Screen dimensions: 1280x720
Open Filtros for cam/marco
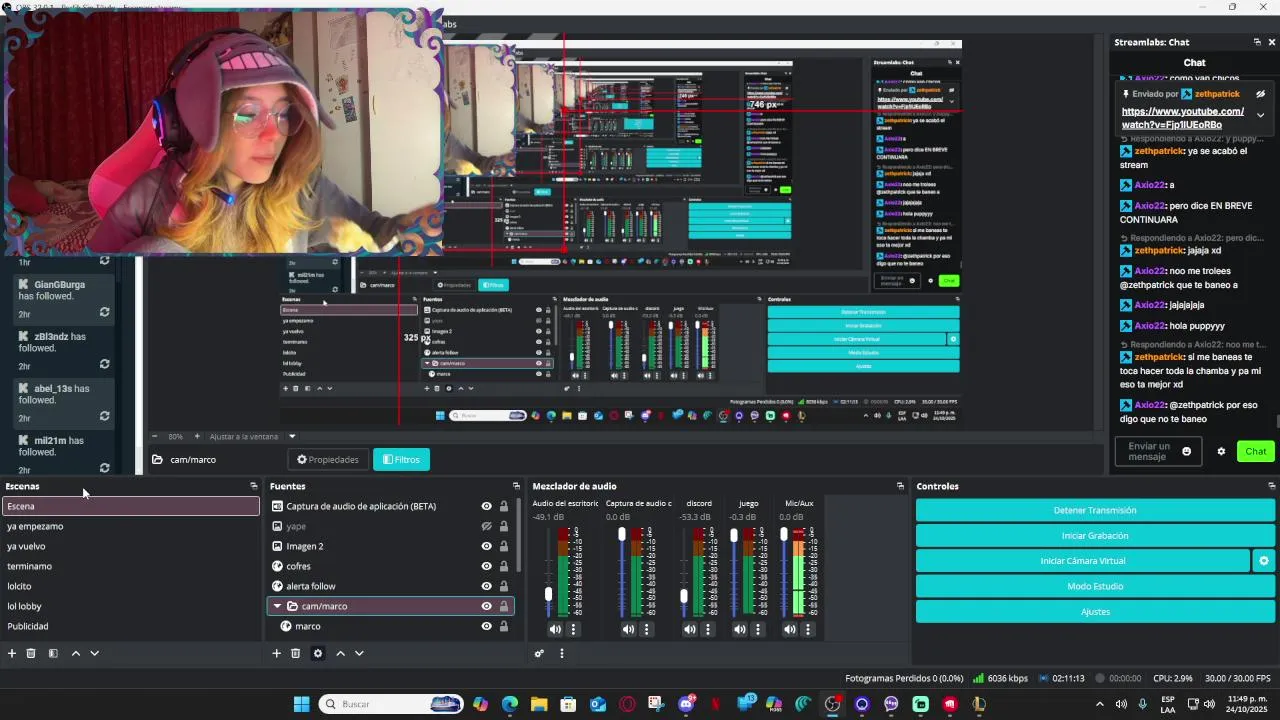click(x=401, y=460)
